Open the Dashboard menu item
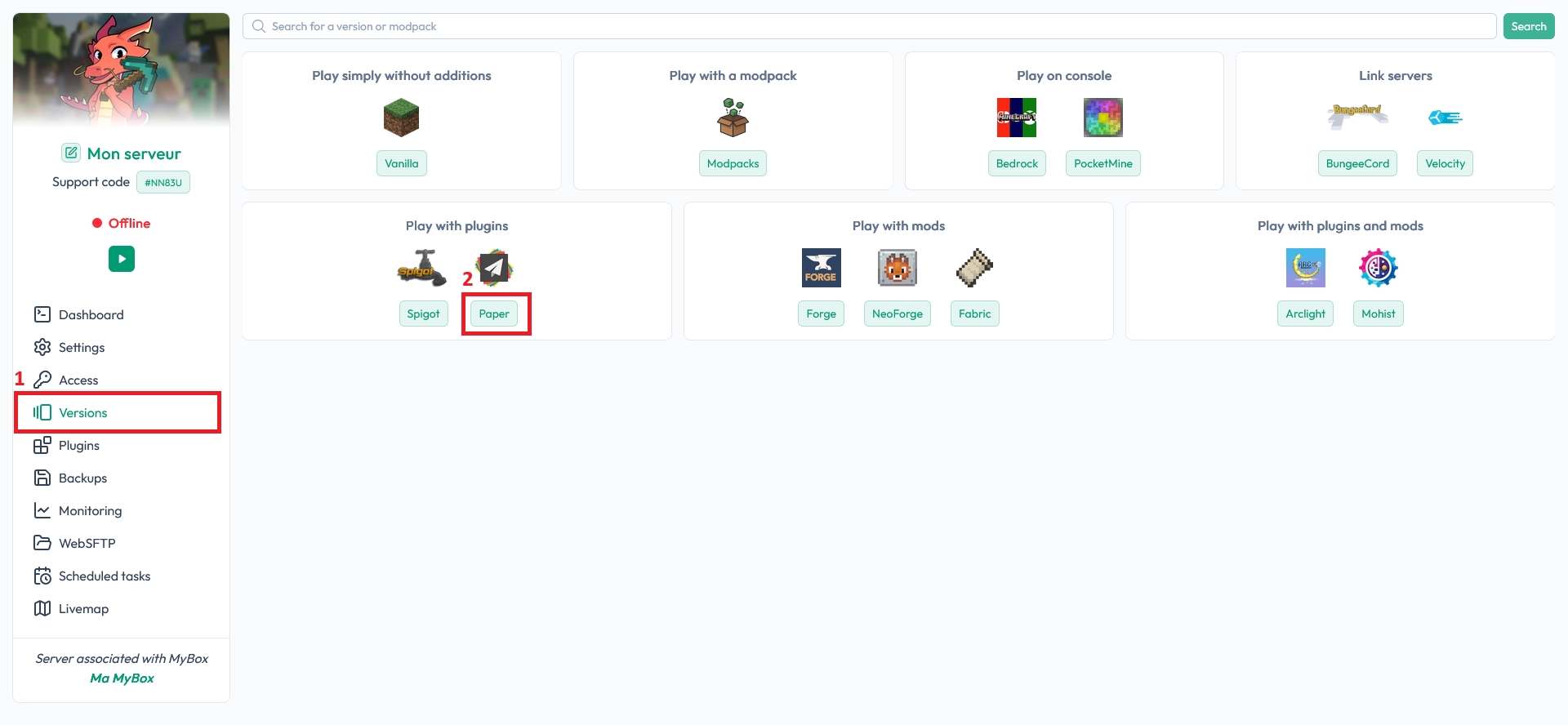 pos(91,314)
